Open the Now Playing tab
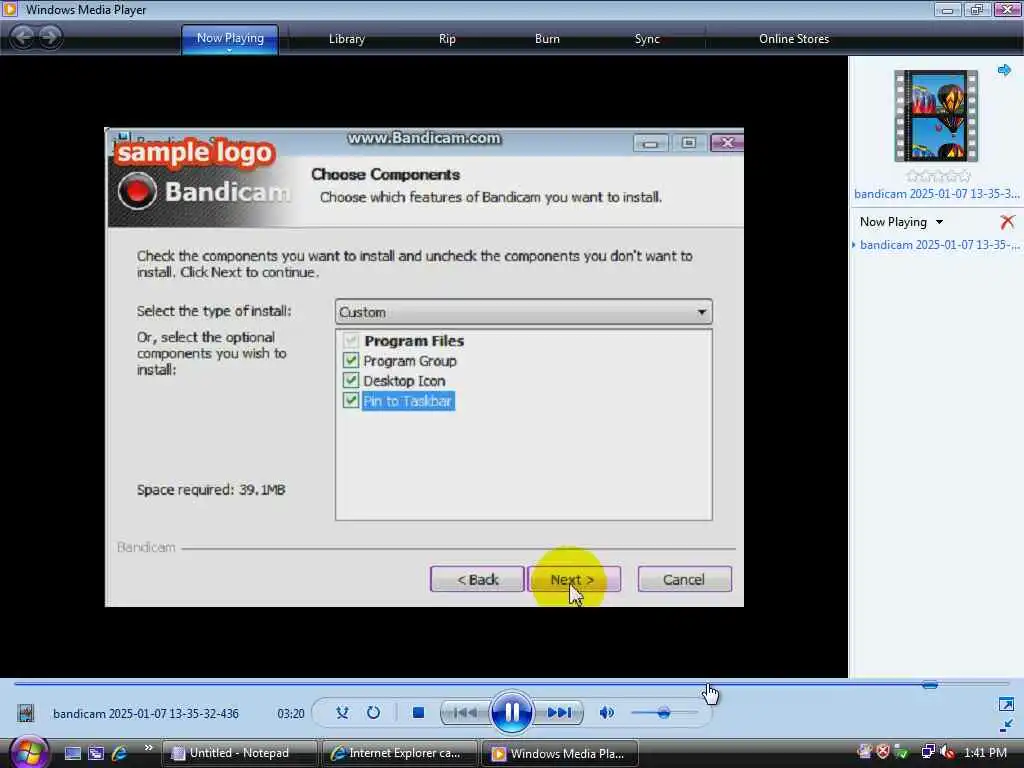The height and width of the screenshot is (768, 1024). (x=230, y=39)
